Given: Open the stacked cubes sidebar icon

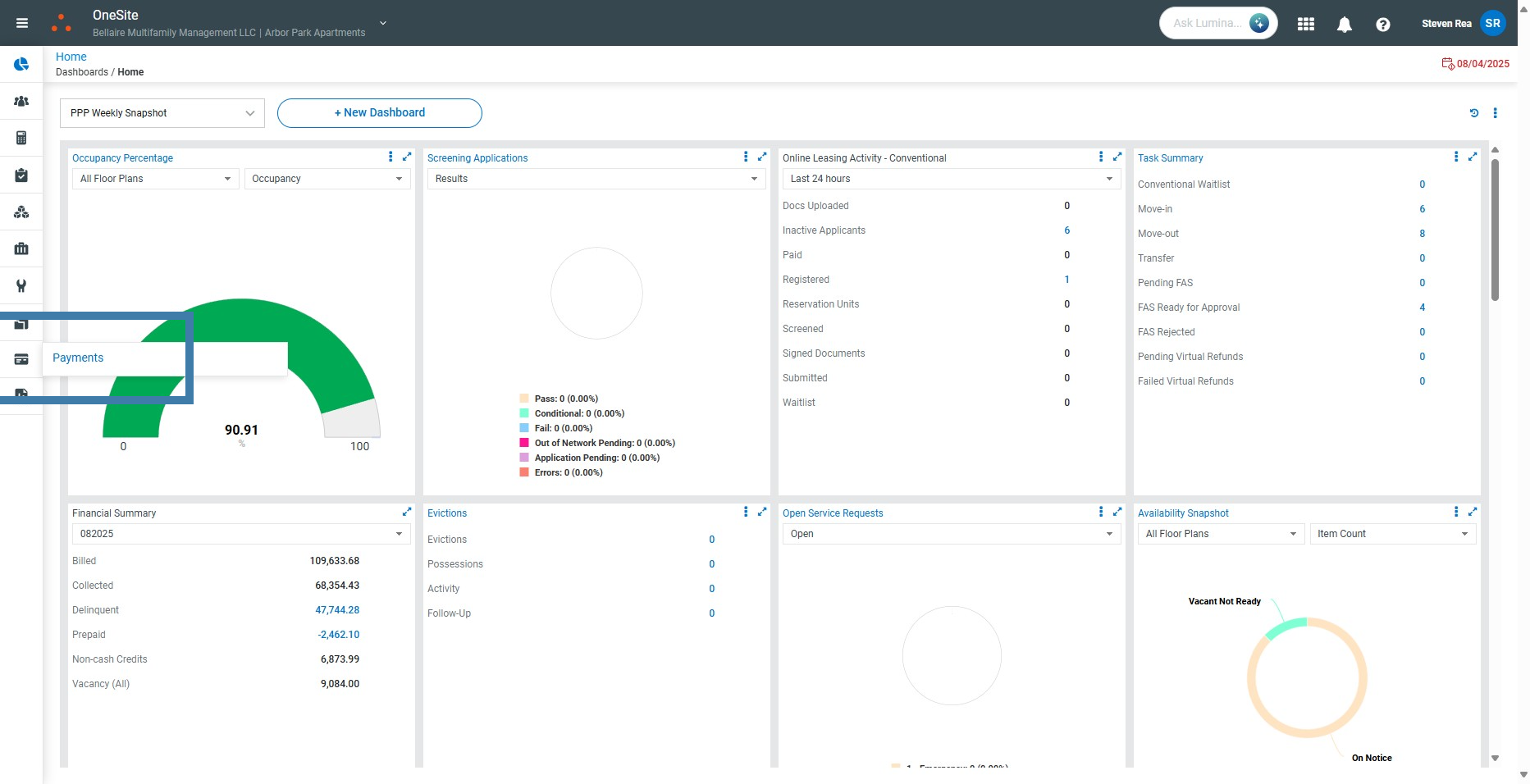Looking at the screenshot, I should (21, 212).
